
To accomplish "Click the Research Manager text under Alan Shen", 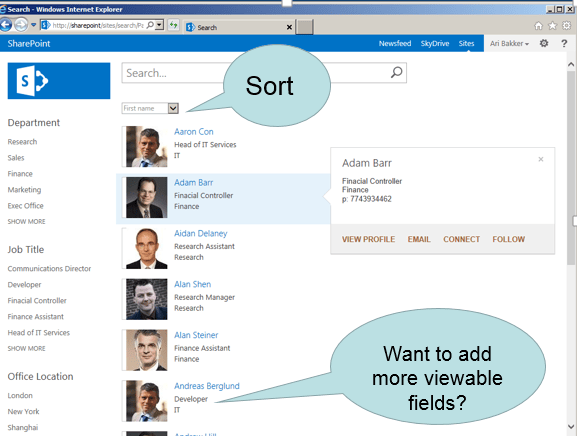I will [204, 297].
